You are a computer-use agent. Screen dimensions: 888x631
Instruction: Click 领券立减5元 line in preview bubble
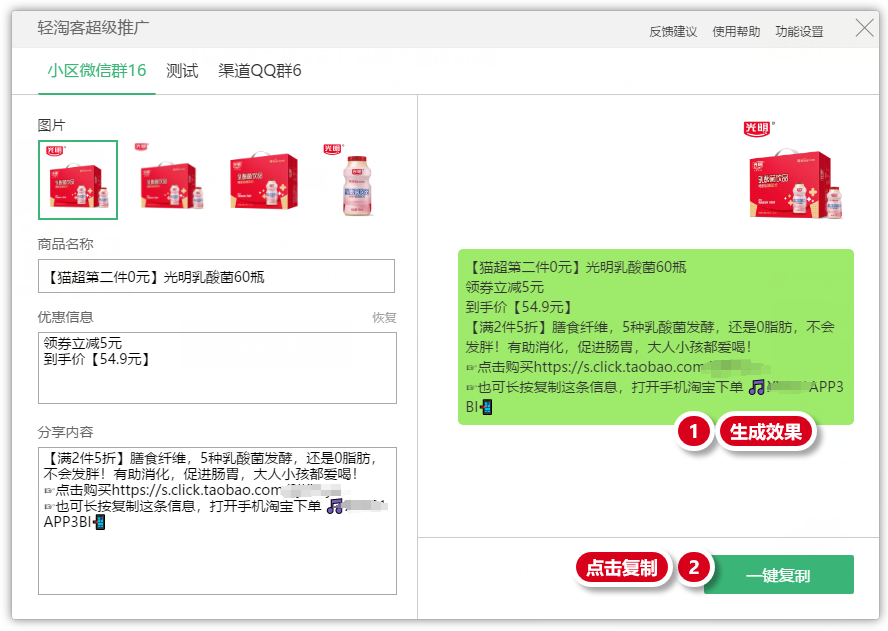click(x=505, y=287)
